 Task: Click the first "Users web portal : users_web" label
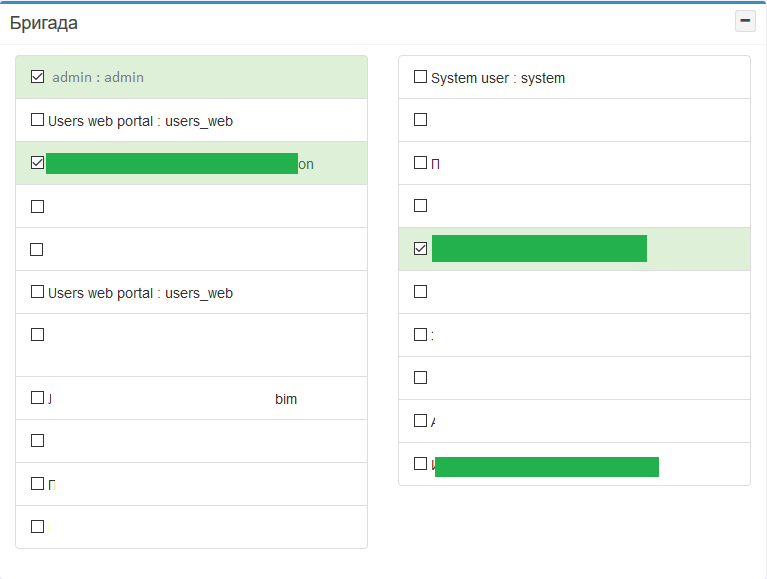point(140,121)
